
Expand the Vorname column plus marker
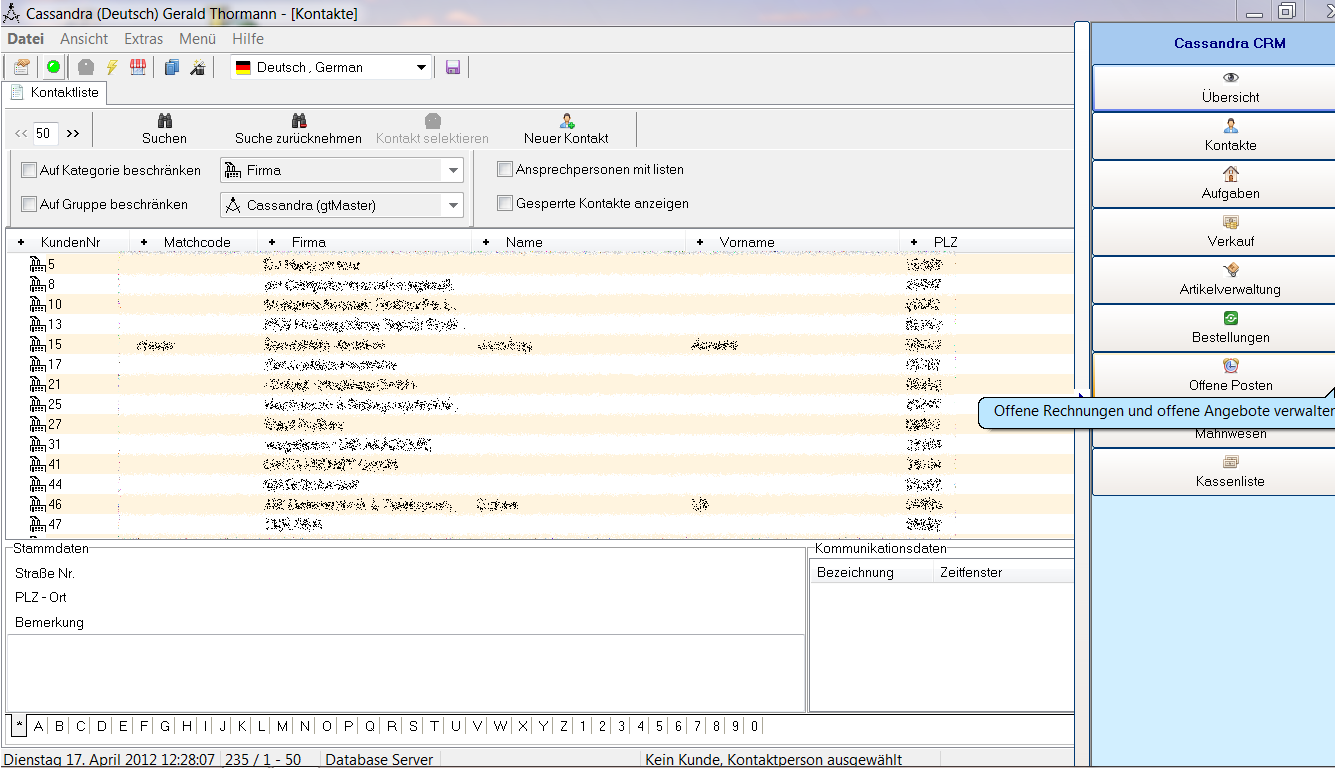pos(700,242)
